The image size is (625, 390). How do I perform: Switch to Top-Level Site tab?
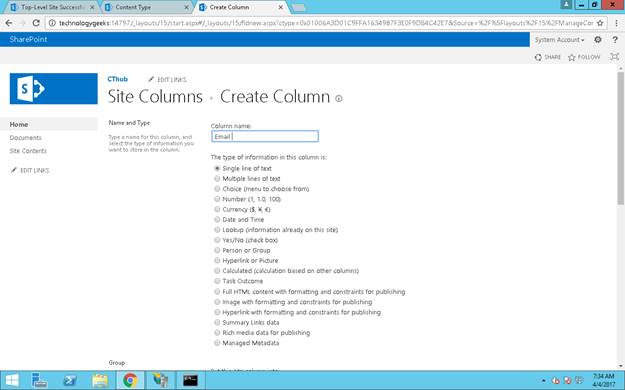coord(52,7)
